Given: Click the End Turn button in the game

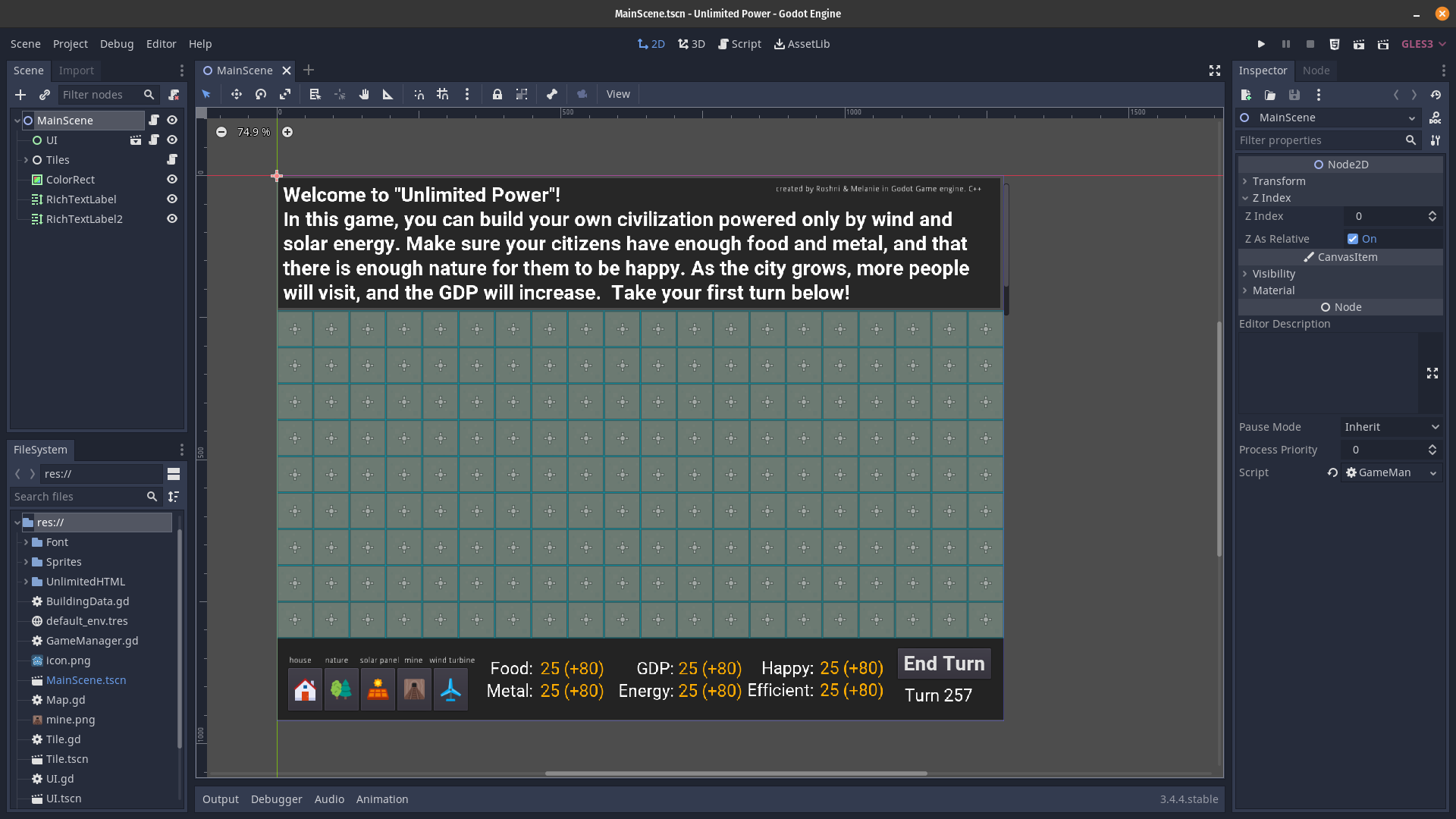Looking at the screenshot, I should pos(943,664).
